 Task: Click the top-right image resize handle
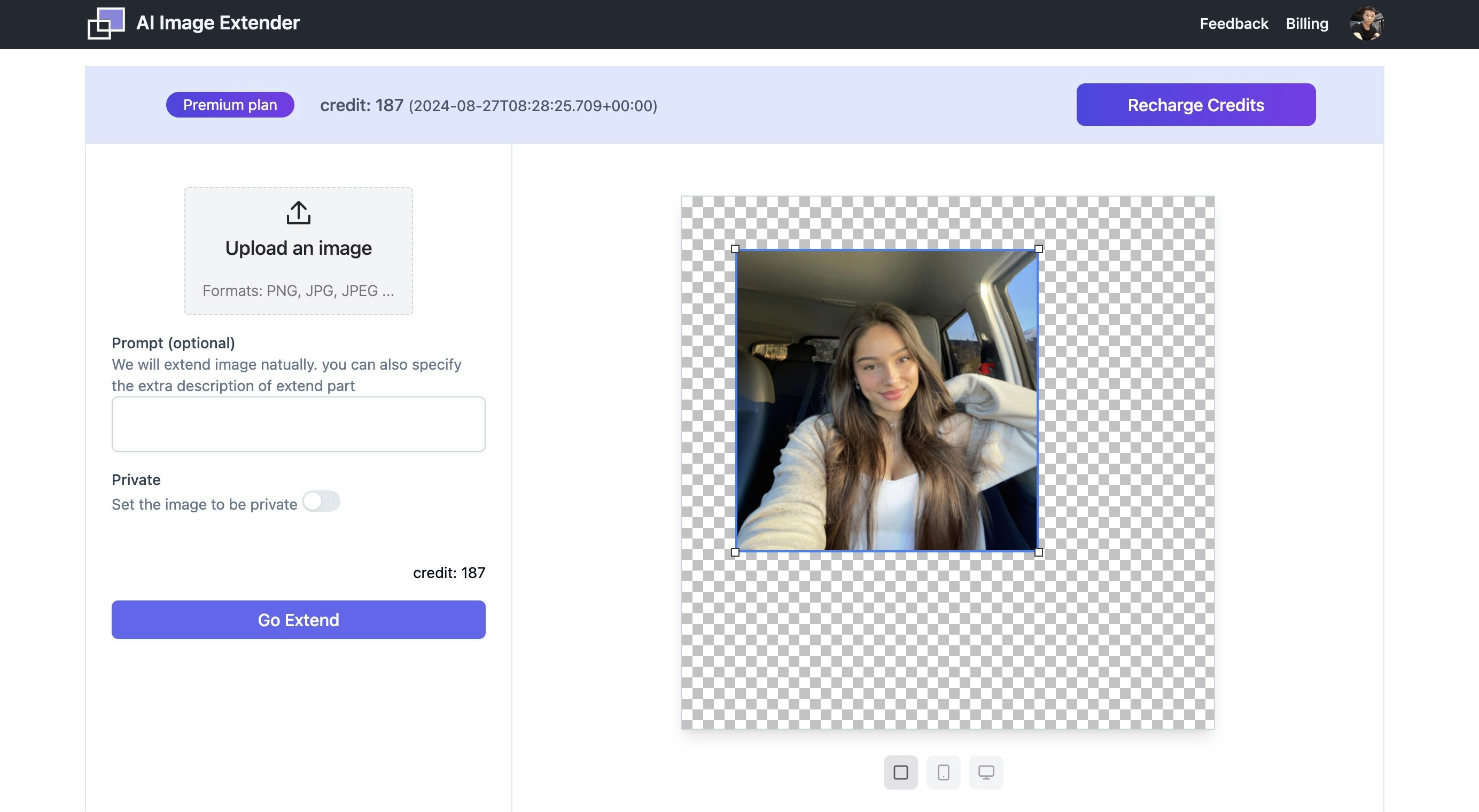tap(1038, 249)
